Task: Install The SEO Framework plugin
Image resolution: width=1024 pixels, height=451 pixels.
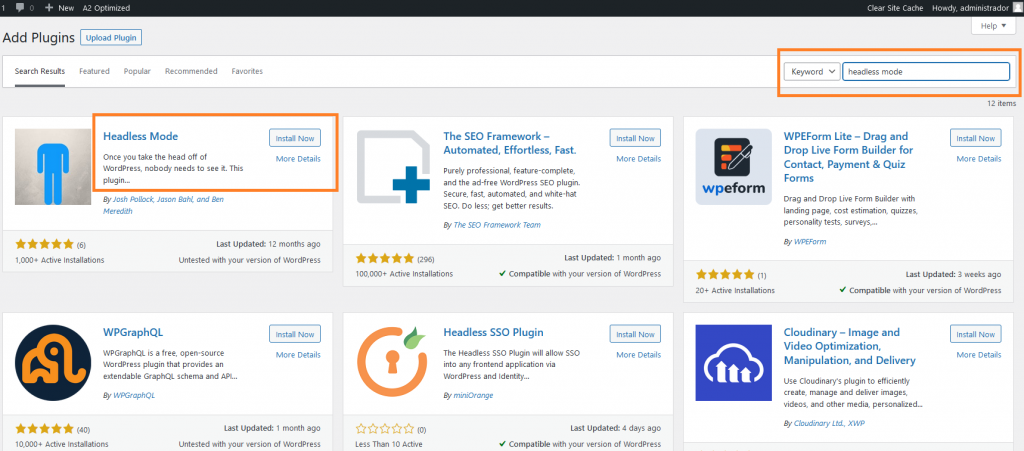Action: (x=635, y=138)
